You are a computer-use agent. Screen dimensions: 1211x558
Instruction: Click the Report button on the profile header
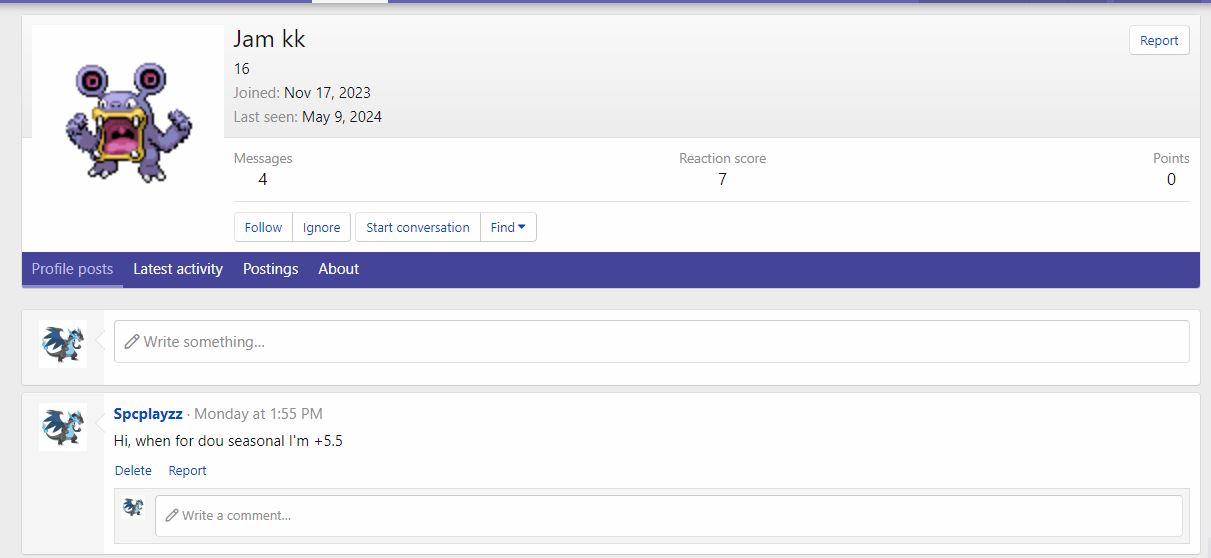click(x=1159, y=41)
